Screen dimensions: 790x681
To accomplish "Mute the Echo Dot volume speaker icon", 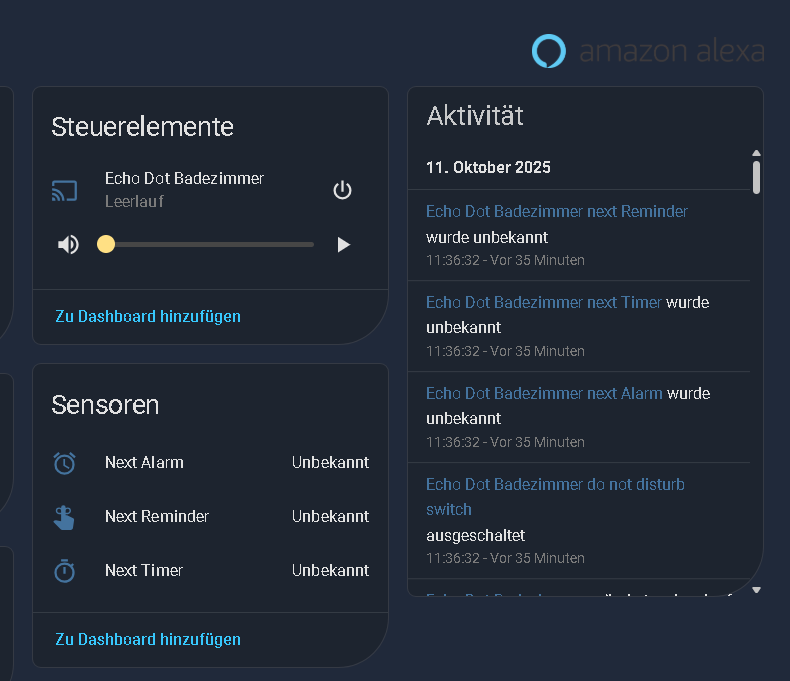I will click(x=68, y=244).
